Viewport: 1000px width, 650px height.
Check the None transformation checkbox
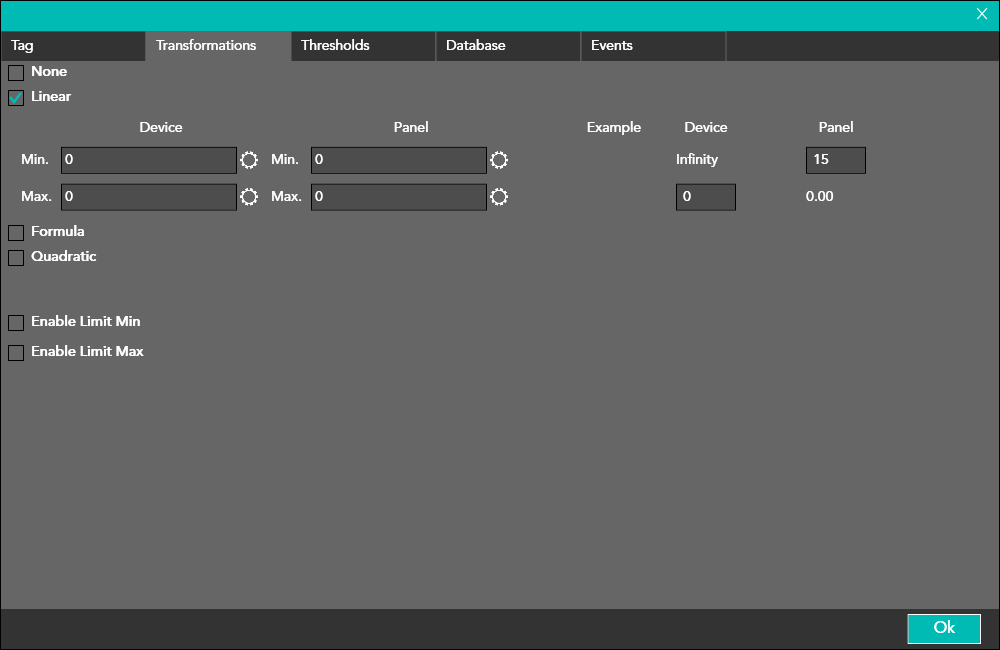point(16,73)
